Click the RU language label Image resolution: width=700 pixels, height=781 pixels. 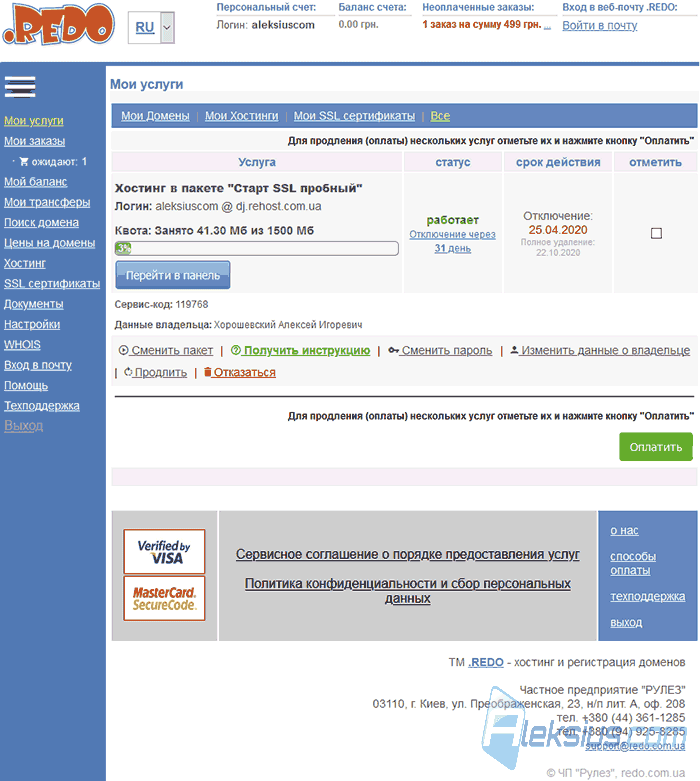[x=145, y=27]
